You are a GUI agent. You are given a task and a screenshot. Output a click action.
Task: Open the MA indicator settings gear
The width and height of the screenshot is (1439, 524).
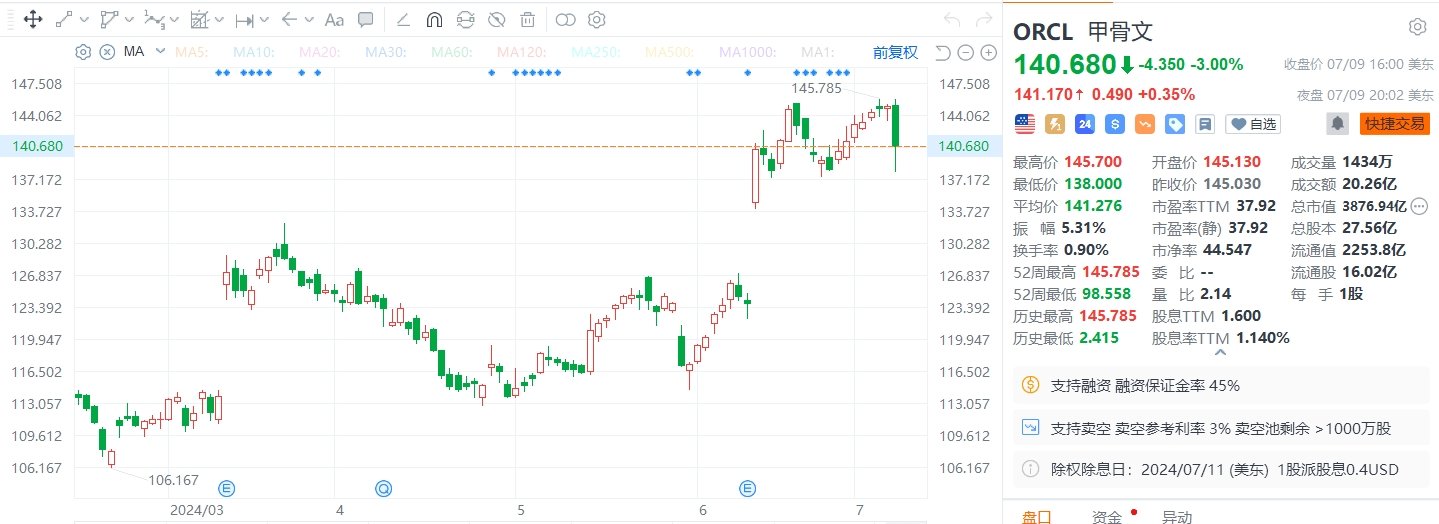pyautogui.click(x=83, y=52)
